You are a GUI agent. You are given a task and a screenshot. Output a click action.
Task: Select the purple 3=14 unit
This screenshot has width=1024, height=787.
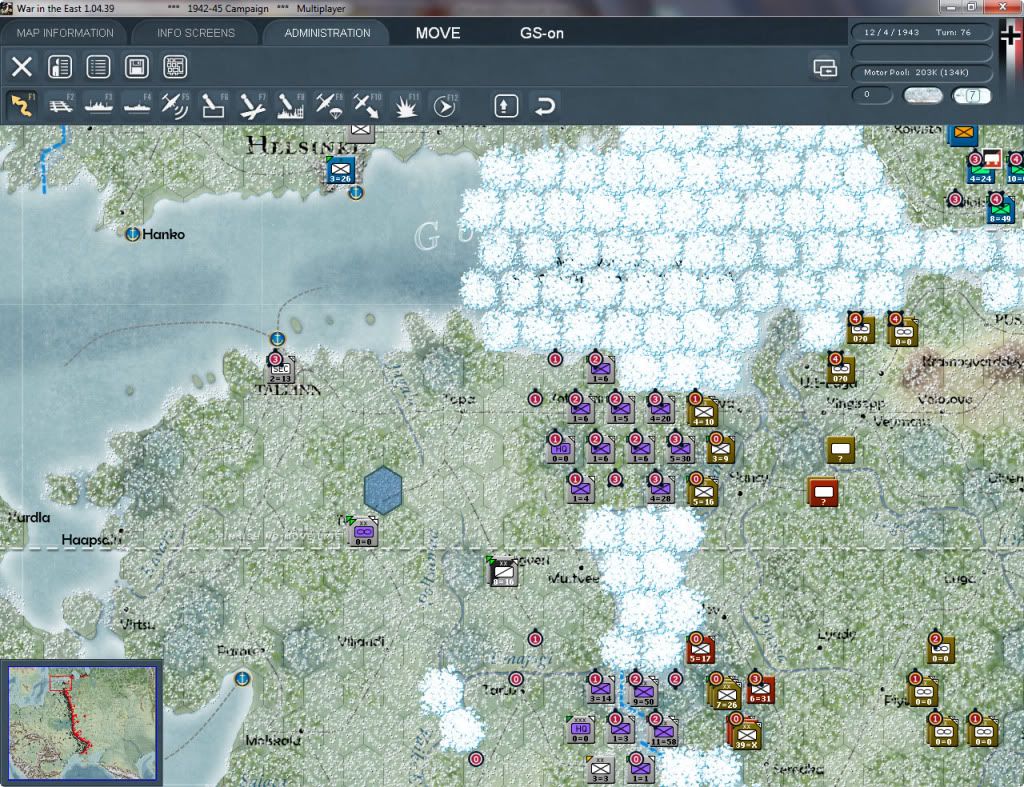coord(600,690)
